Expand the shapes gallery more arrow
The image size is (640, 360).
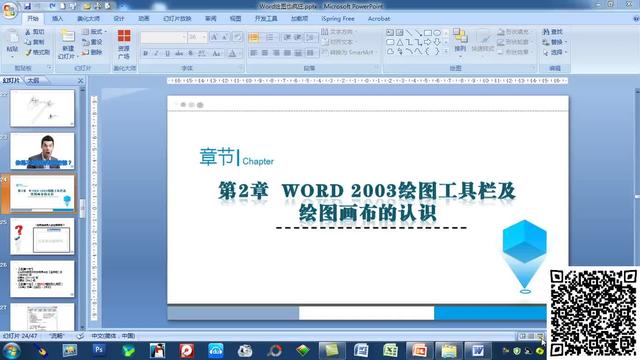coord(446,52)
